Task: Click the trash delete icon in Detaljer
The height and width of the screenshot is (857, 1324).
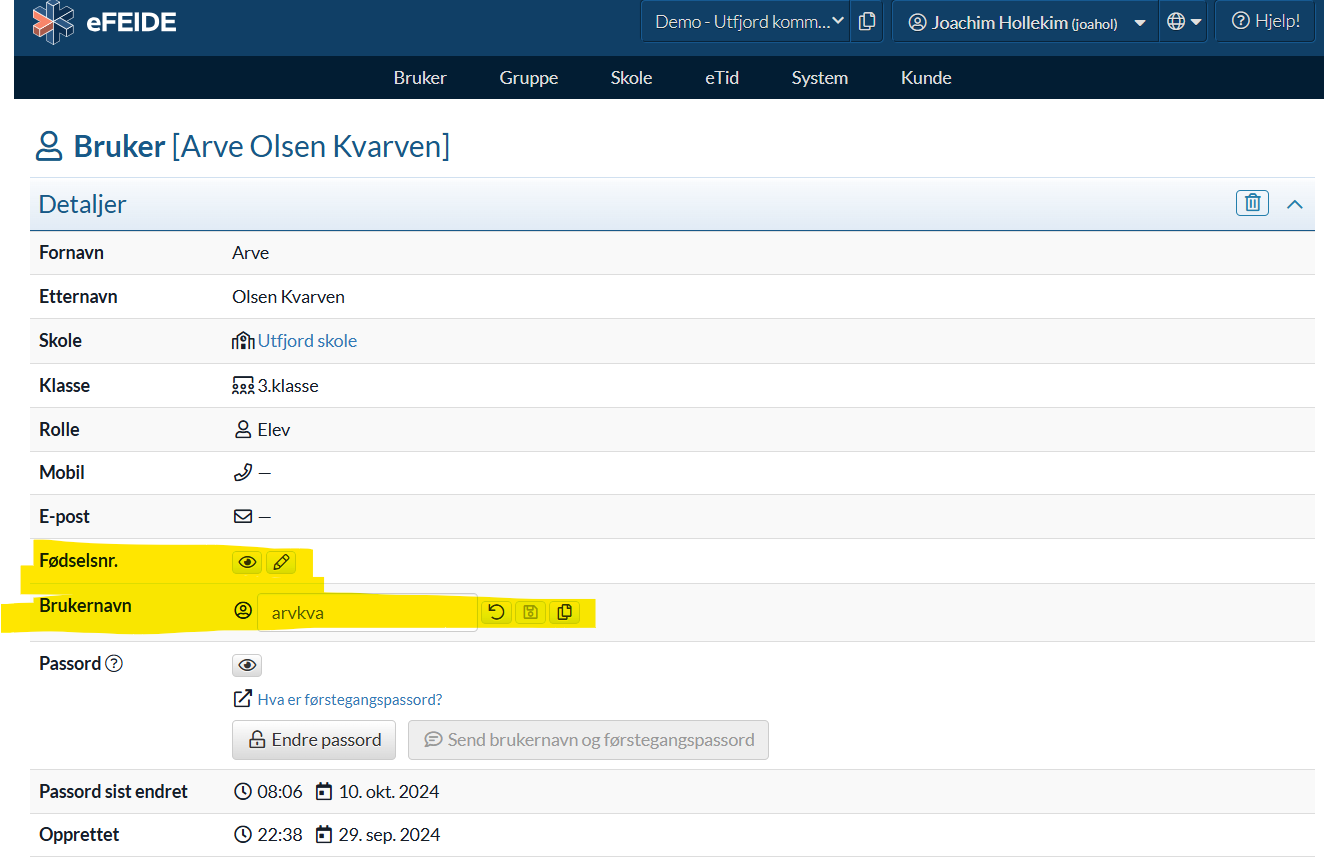Action: [x=1251, y=203]
